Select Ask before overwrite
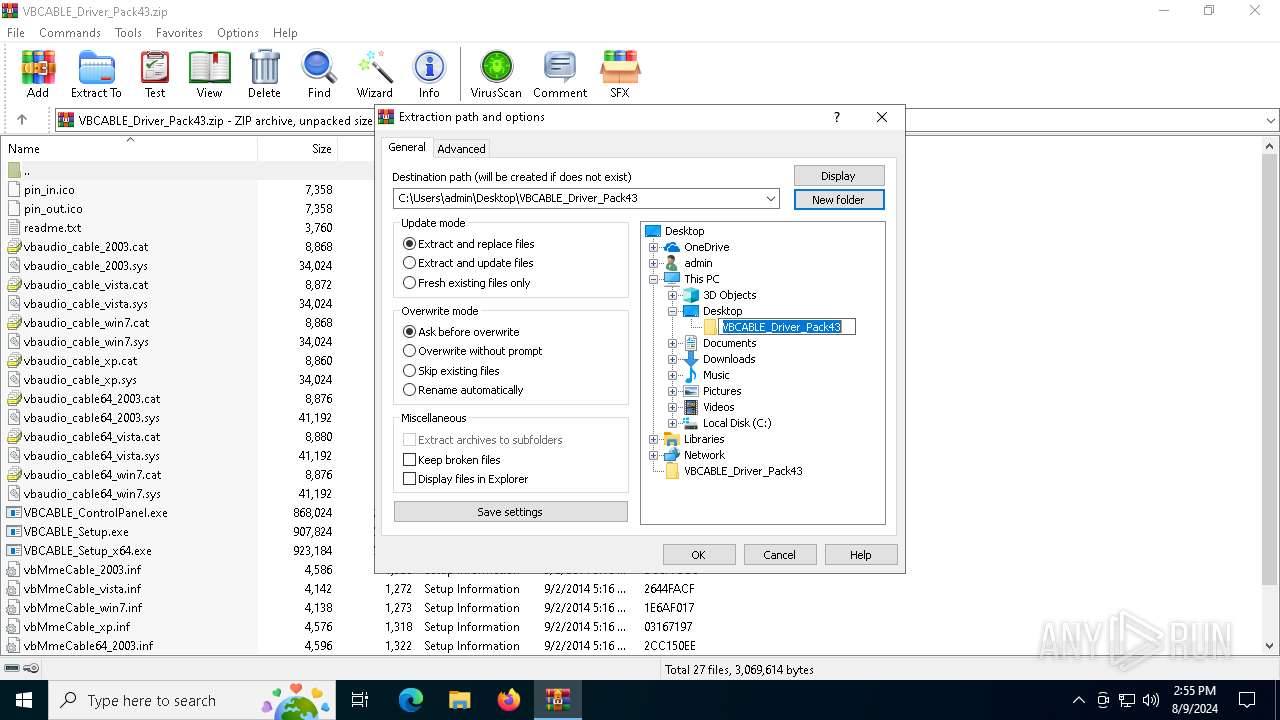The image size is (1280, 720). pyautogui.click(x=461, y=331)
